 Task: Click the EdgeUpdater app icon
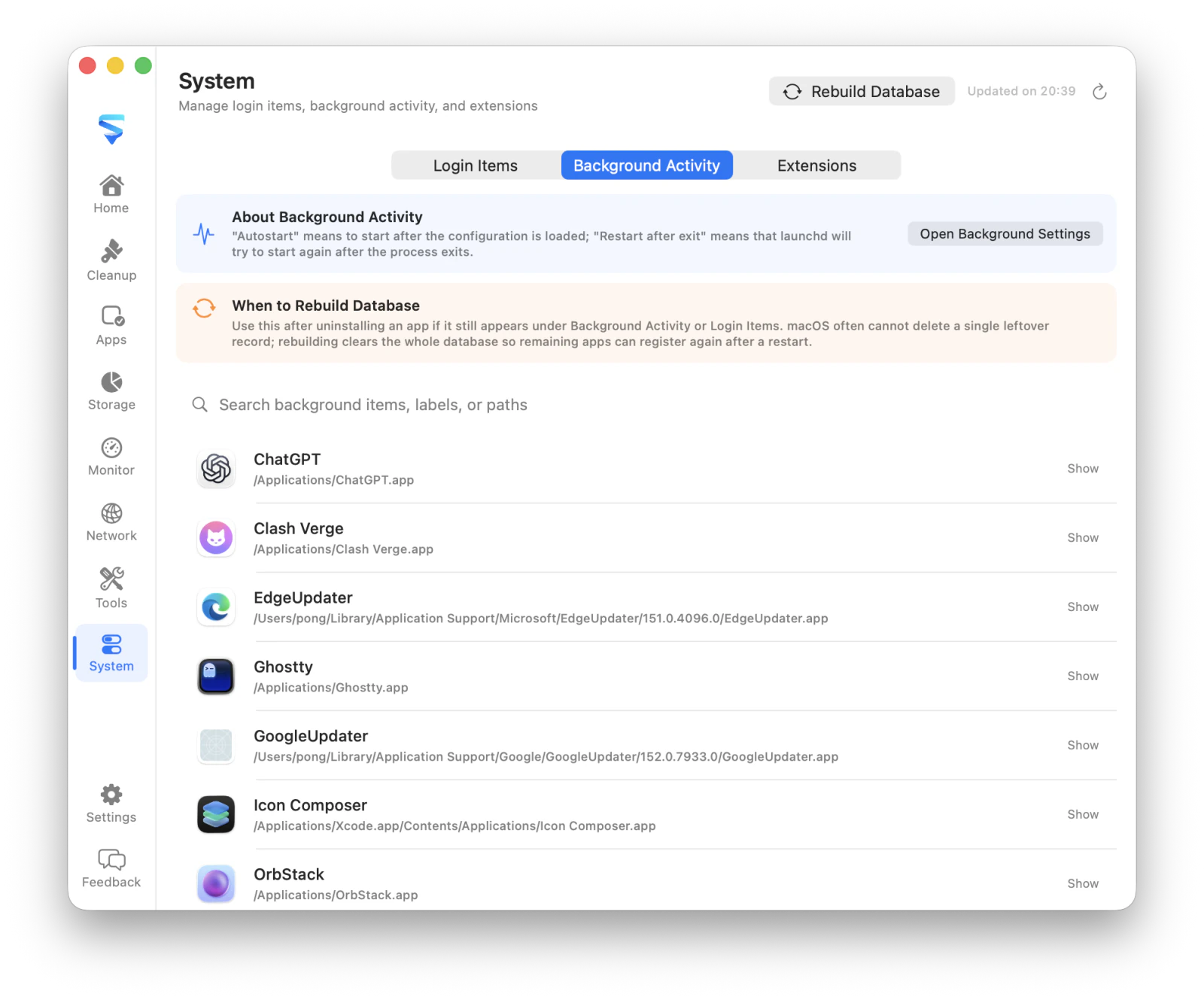(x=216, y=607)
